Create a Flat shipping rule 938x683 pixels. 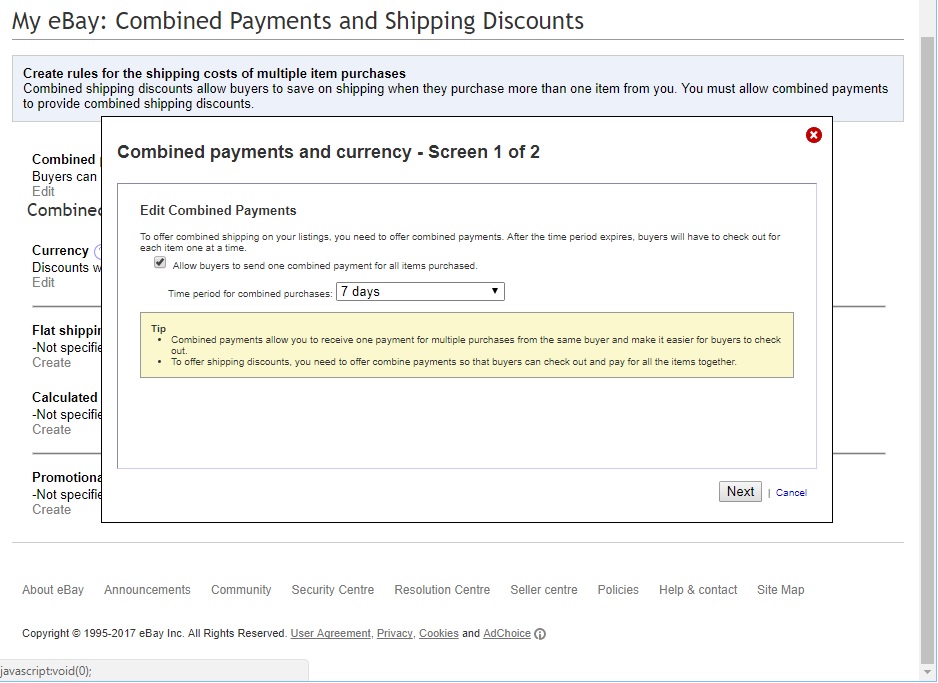(51, 362)
